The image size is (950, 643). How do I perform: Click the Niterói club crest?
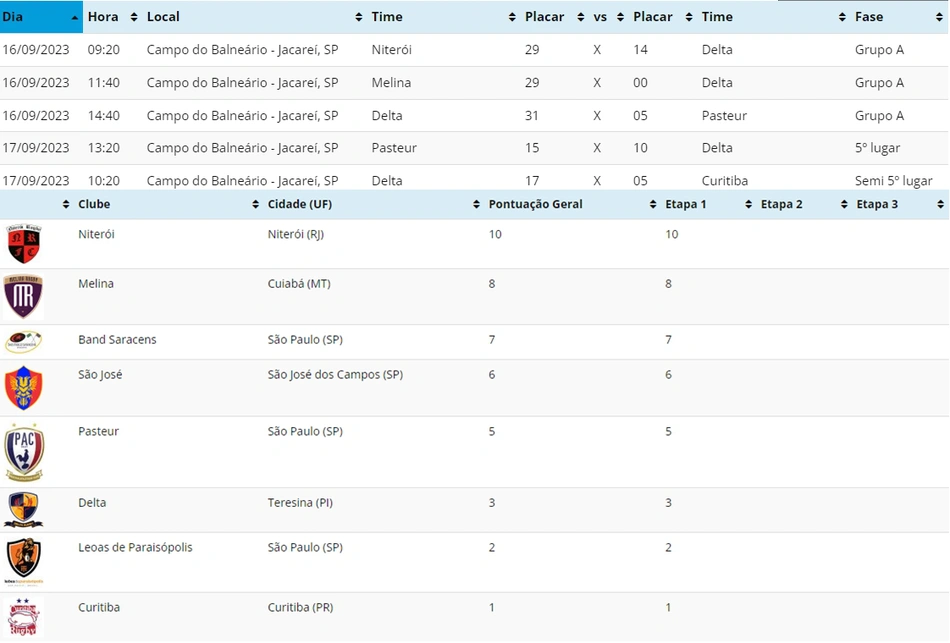coord(24,244)
